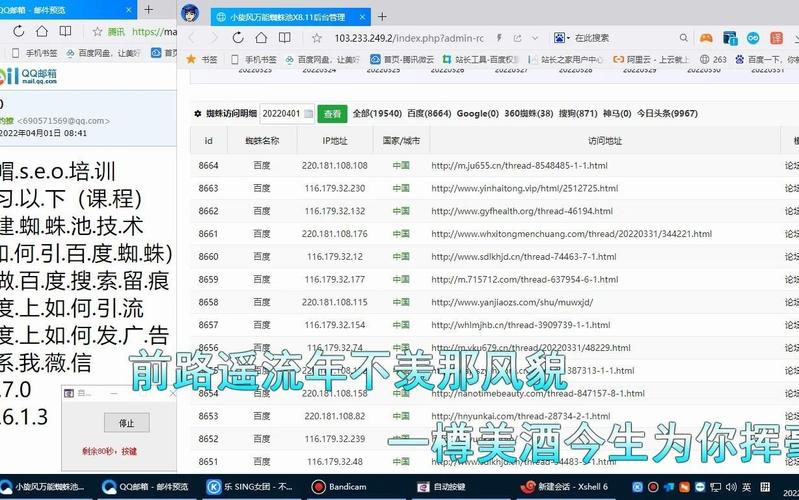The image size is (799, 500).
Task: Switch to Bandicam in taskbar
Action: click(339, 487)
